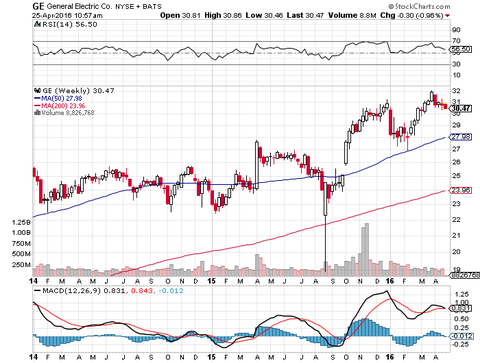Click the yellow latest weekly candlestick

pos(446,107)
